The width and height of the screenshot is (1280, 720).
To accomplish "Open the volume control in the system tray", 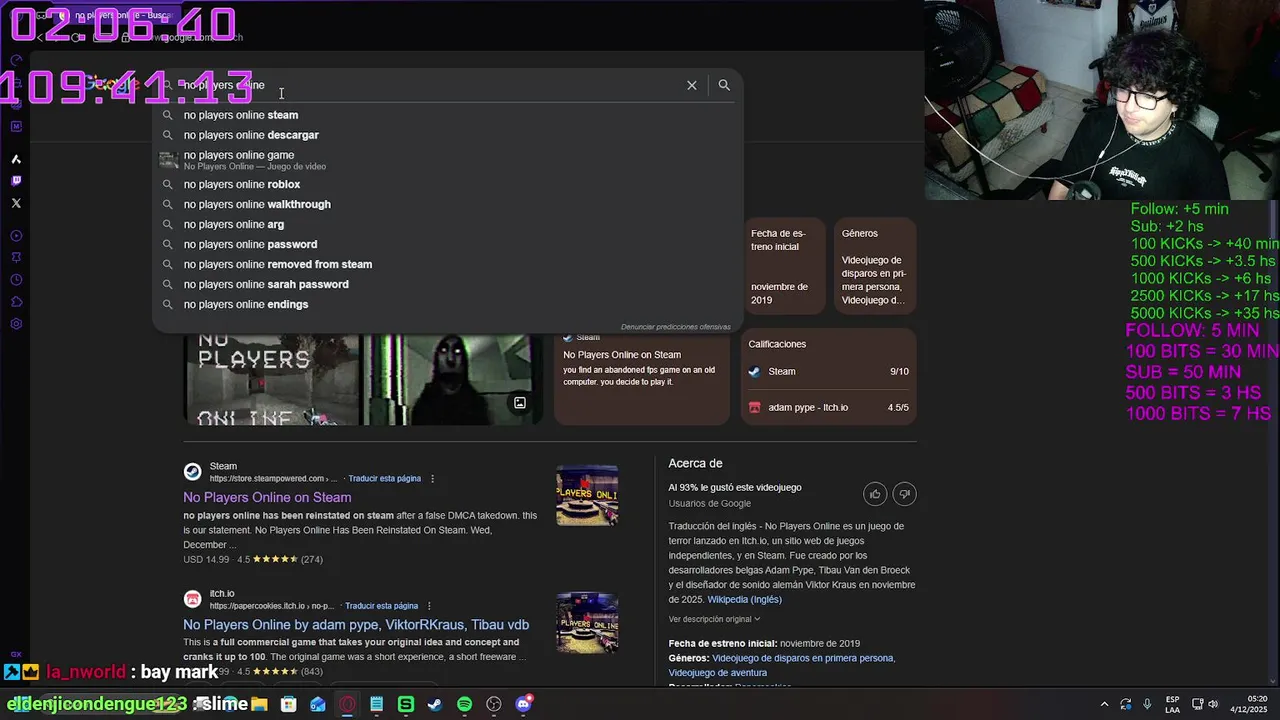I will 1215,704.
